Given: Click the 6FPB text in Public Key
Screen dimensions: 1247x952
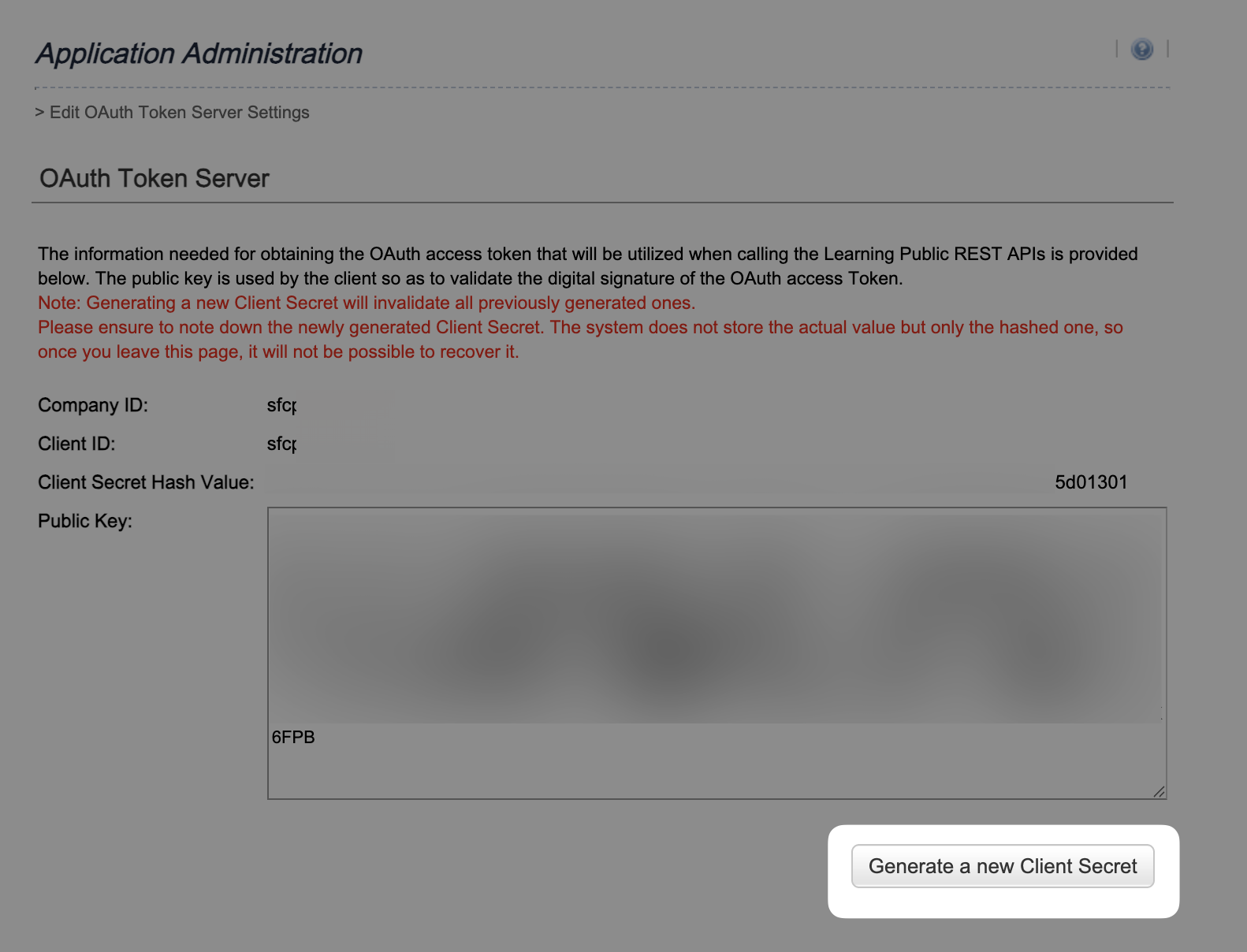Looking at the screenshot, I should coord(293,738).
